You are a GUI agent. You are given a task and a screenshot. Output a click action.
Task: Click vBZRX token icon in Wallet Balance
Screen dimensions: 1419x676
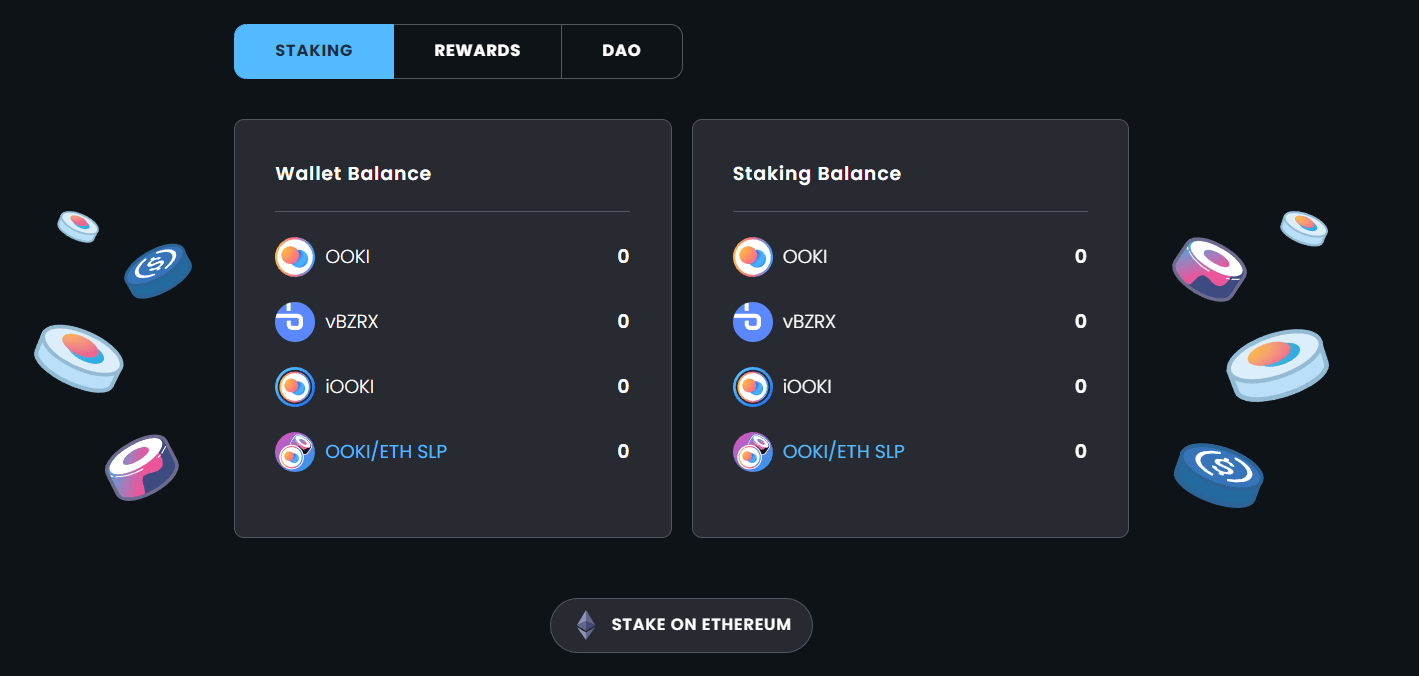(295, 322)
